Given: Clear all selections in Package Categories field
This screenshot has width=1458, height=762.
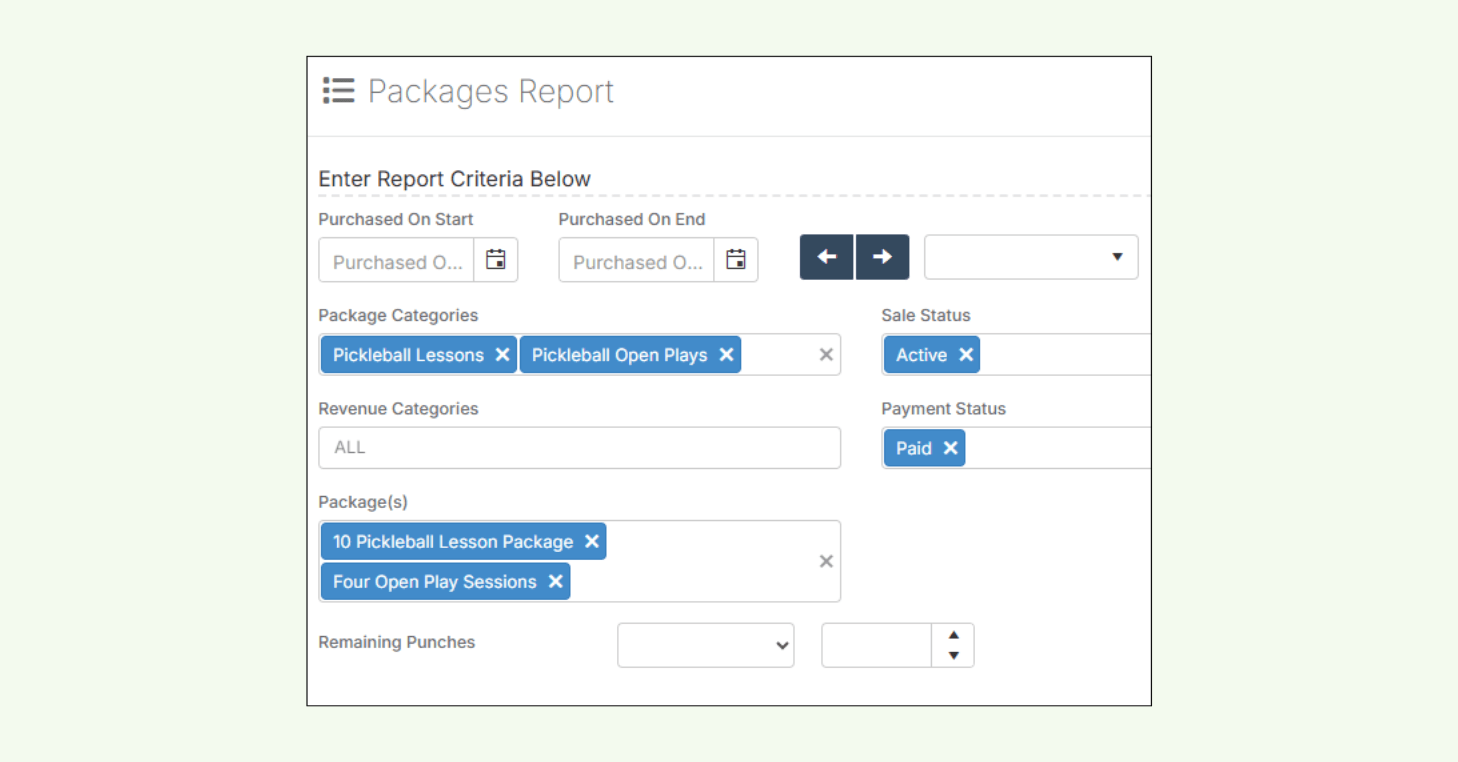Looking at the screenshot, I should (826, 354).
